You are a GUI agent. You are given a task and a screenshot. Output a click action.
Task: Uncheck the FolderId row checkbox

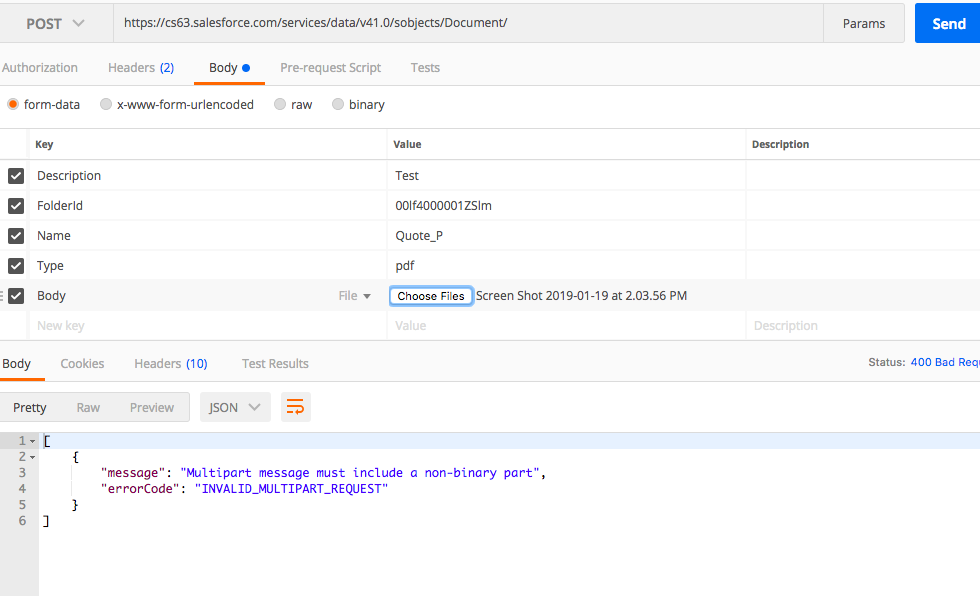point(16,206)
